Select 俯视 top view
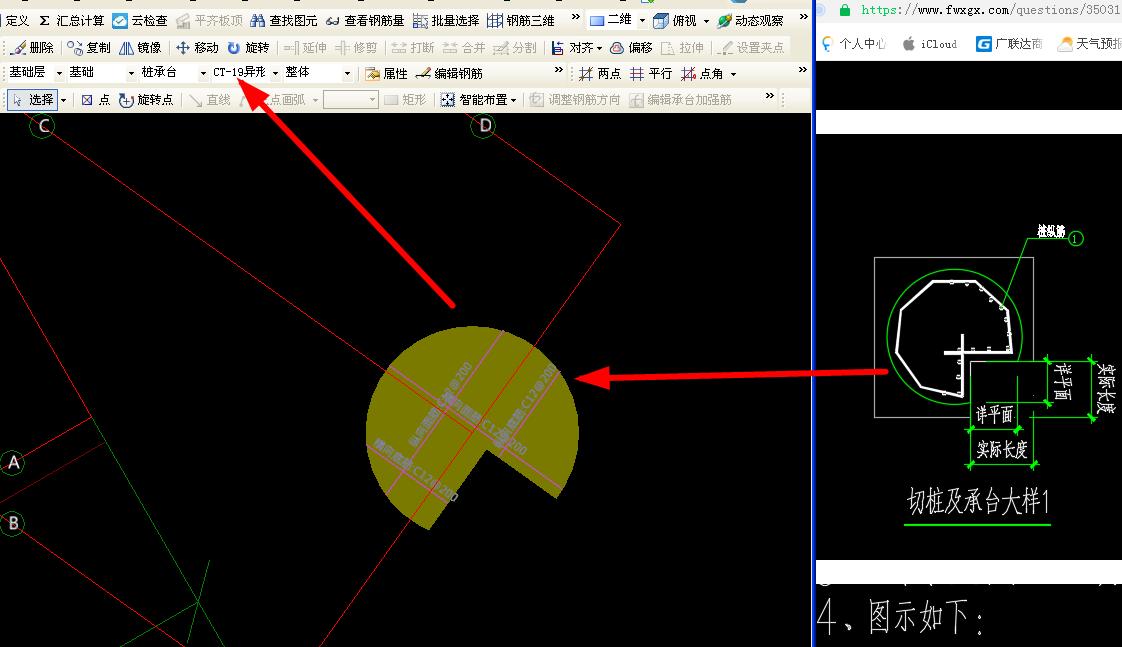Image resolution: width=1122 pixels, height=647 pixels. coord(675,21)
